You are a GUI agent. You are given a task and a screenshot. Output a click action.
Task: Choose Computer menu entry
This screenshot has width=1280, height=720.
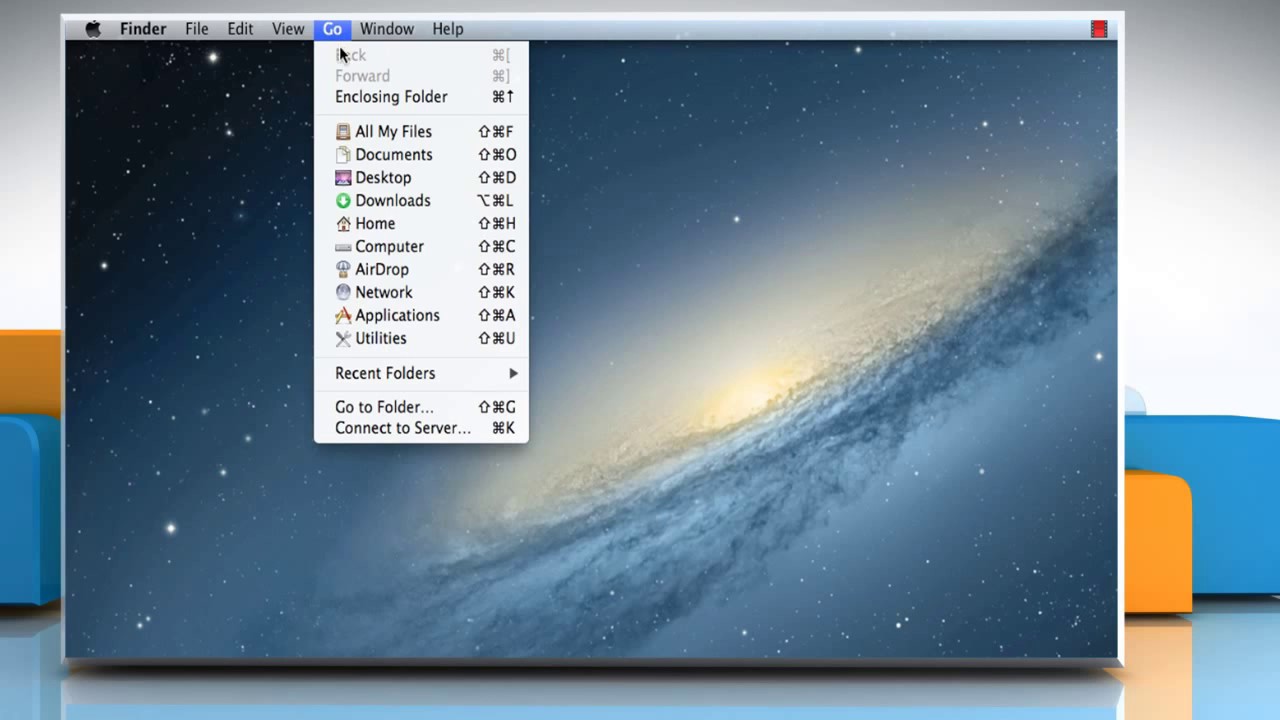[421, 247]
